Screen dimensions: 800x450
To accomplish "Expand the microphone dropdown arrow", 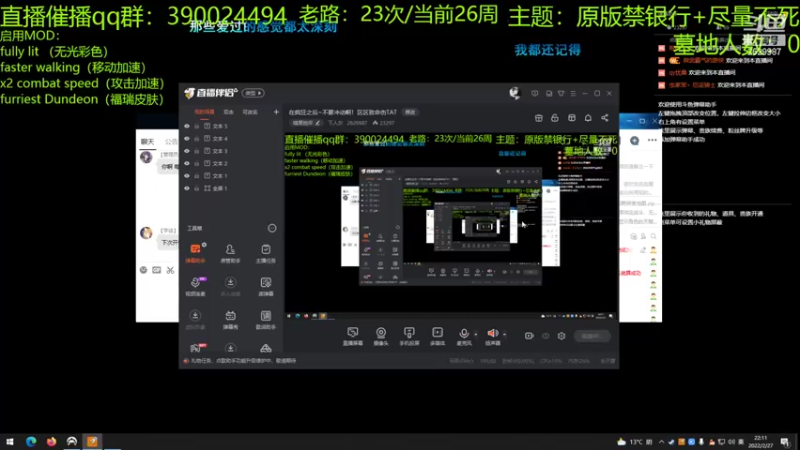I will click(476, 335).
